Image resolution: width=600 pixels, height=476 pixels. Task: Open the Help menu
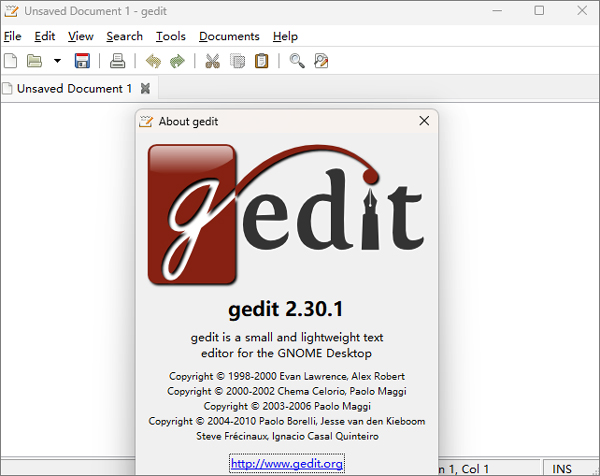click(x=285, y=36)
